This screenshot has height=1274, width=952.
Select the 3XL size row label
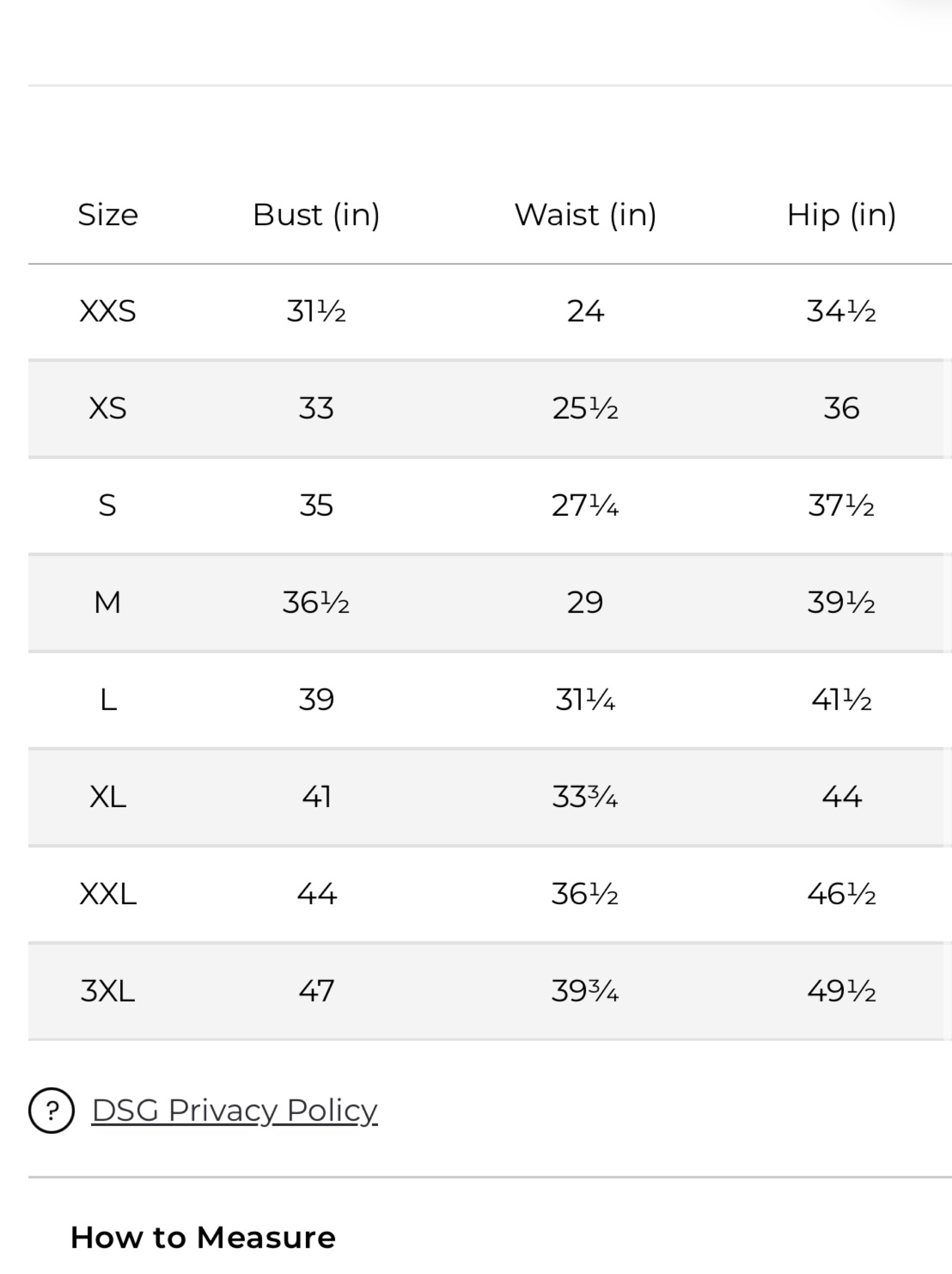tap(108, 991)
